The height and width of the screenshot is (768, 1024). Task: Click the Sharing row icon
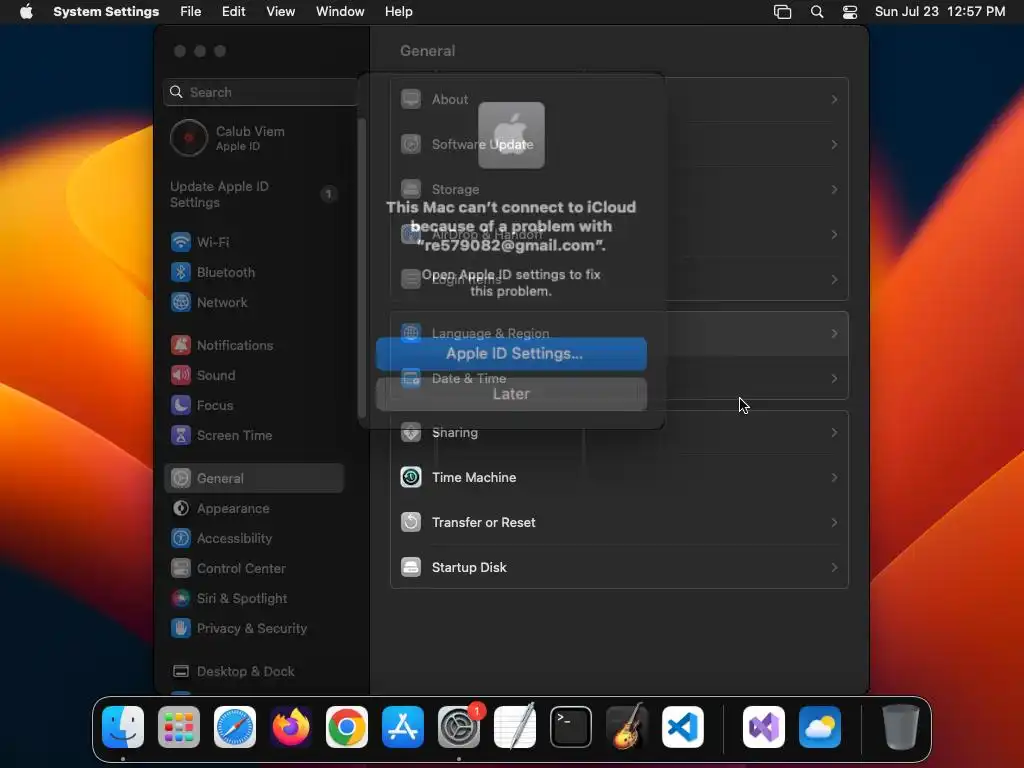[x=411, y=432]
